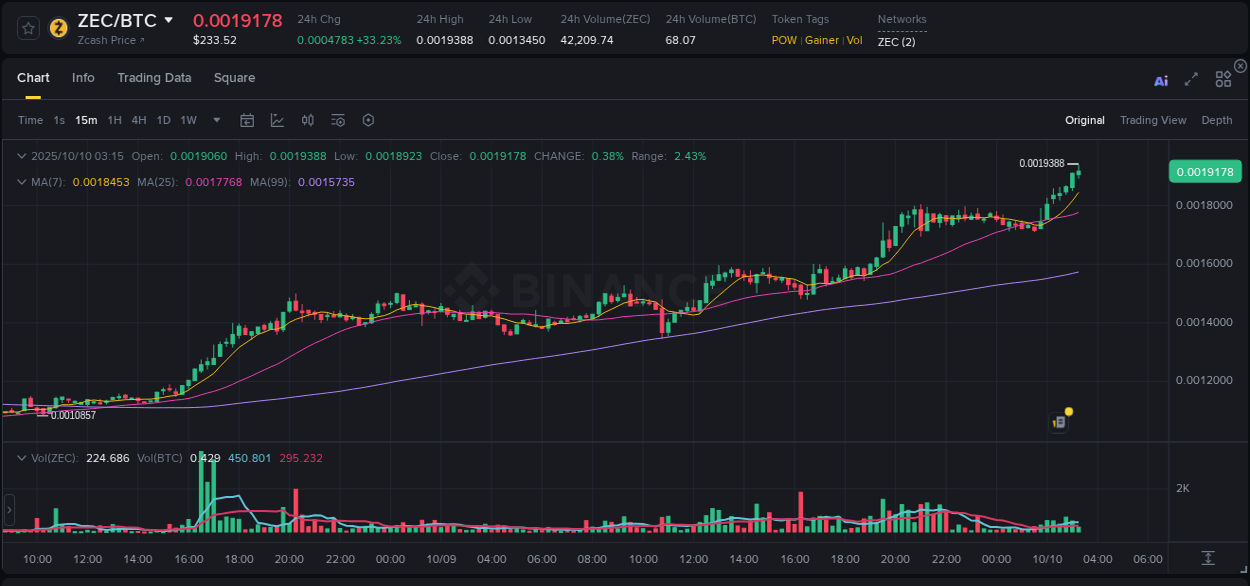
Task: Open the indicator list settings icon
Action: (x=338, y=120)
